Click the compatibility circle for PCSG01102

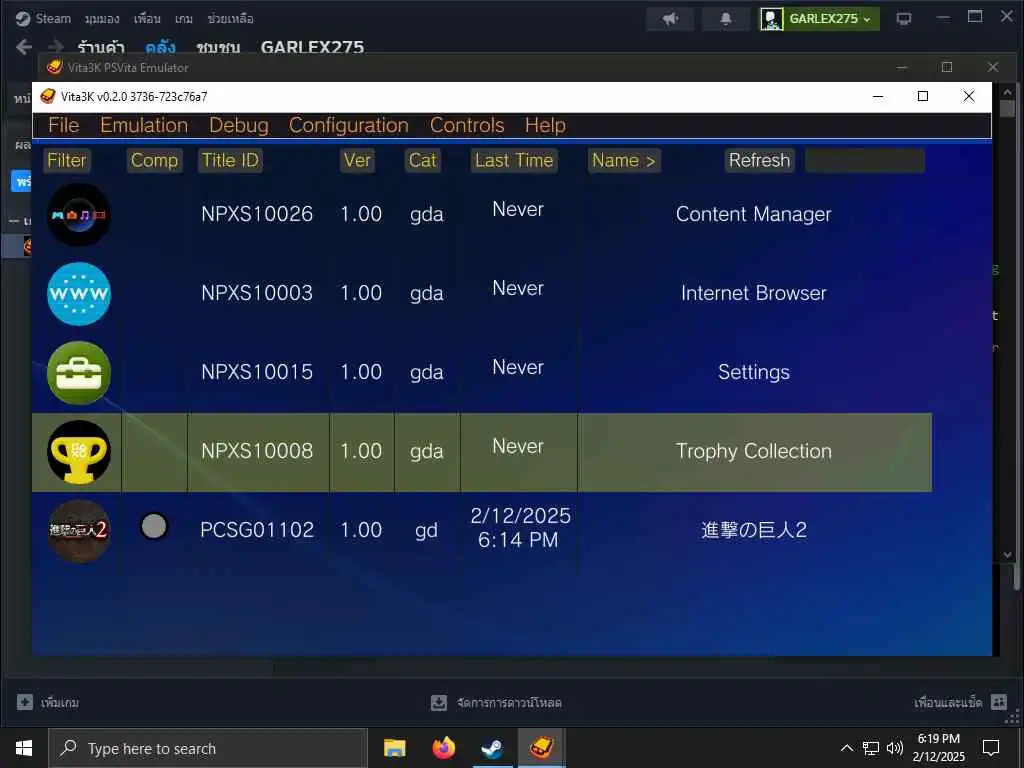pyautogui.click(x=154, y=526)
